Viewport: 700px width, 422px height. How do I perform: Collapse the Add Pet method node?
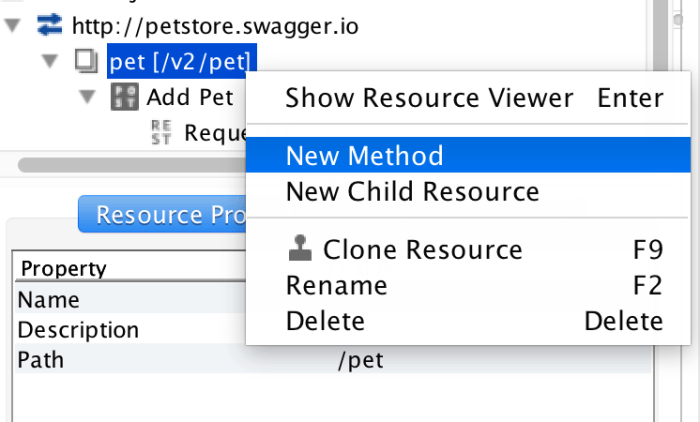pyautogui.click(x=87, y=97)
